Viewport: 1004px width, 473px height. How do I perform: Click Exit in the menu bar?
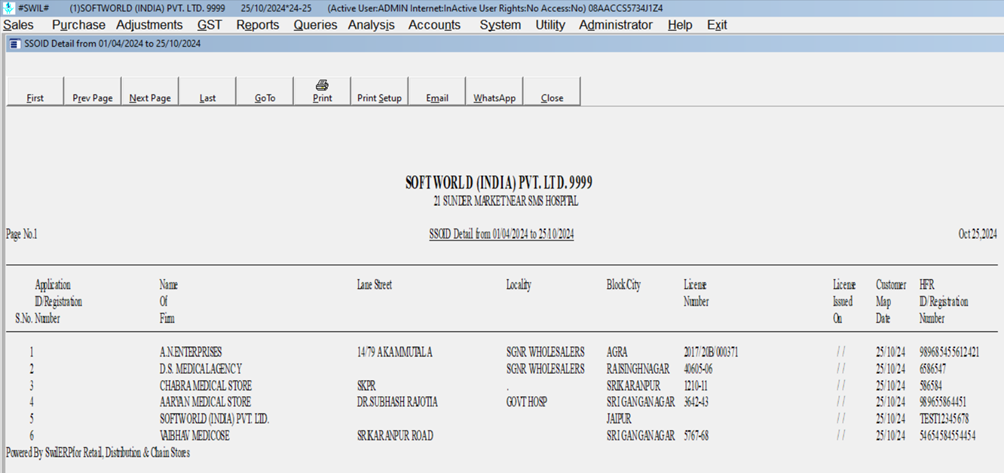(717, 25)
